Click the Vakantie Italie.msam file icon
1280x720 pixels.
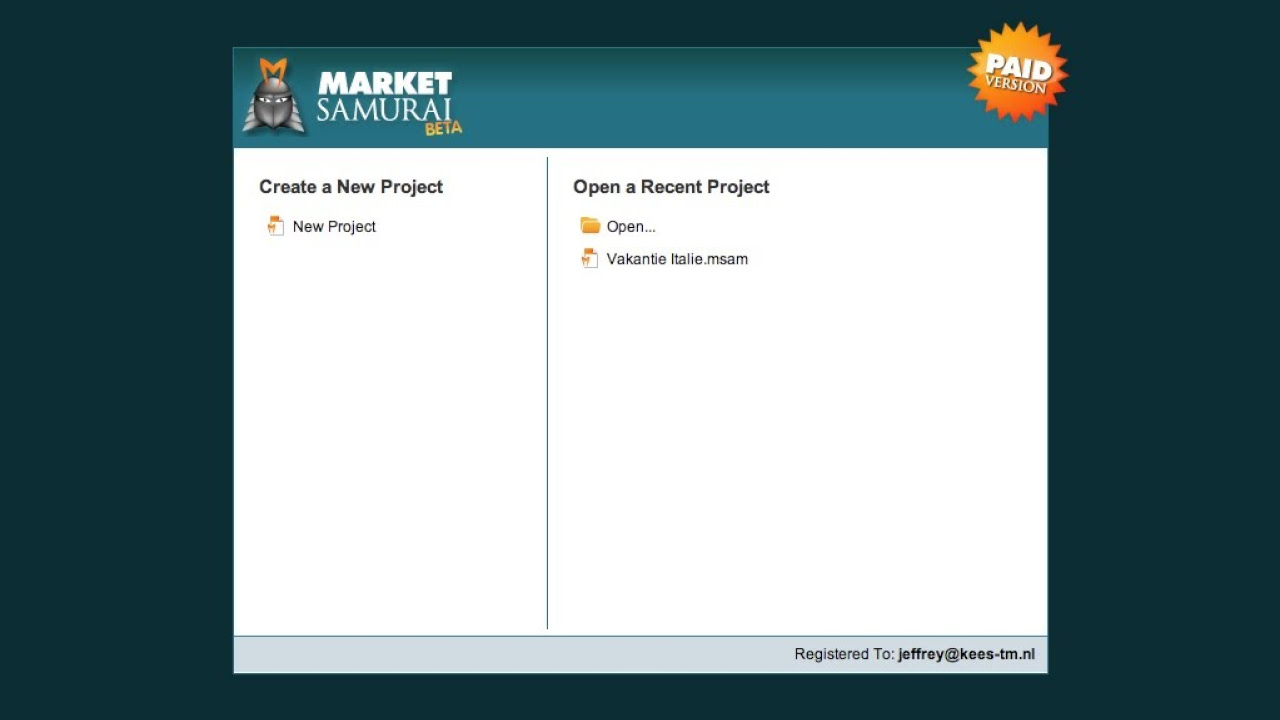(590, 258)
